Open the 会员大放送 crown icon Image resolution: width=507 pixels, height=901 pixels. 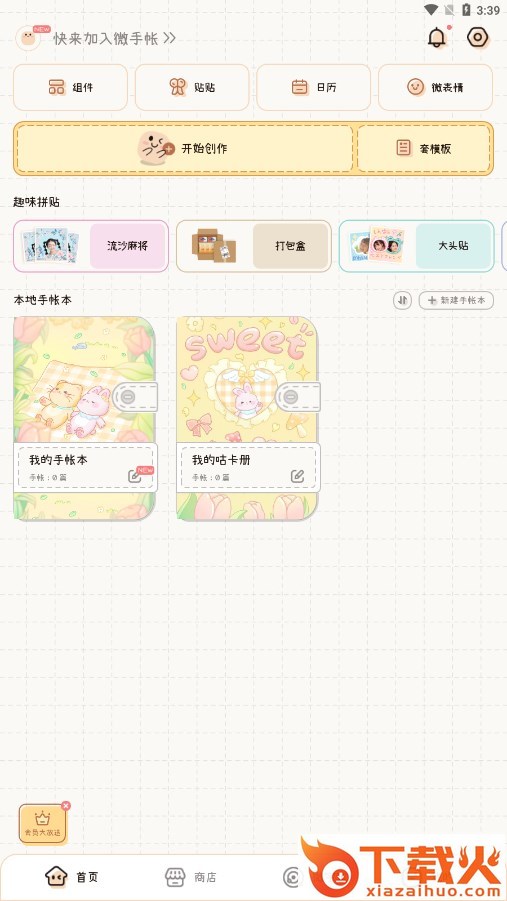click(x=43, y=823)
